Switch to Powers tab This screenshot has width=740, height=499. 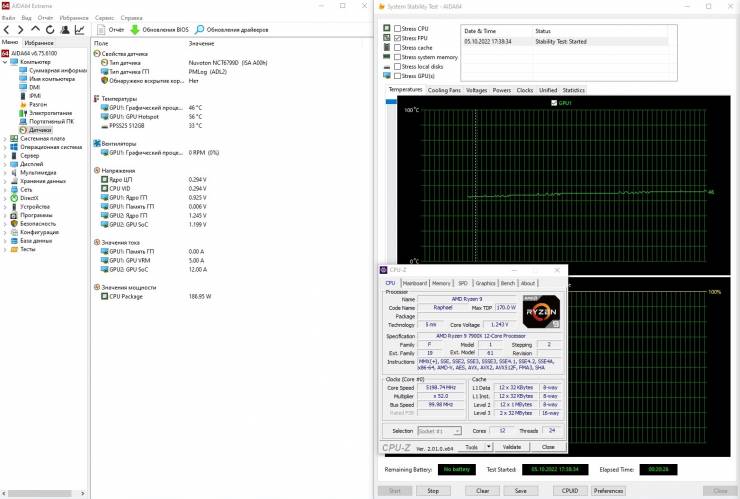(x=502, y=90)
